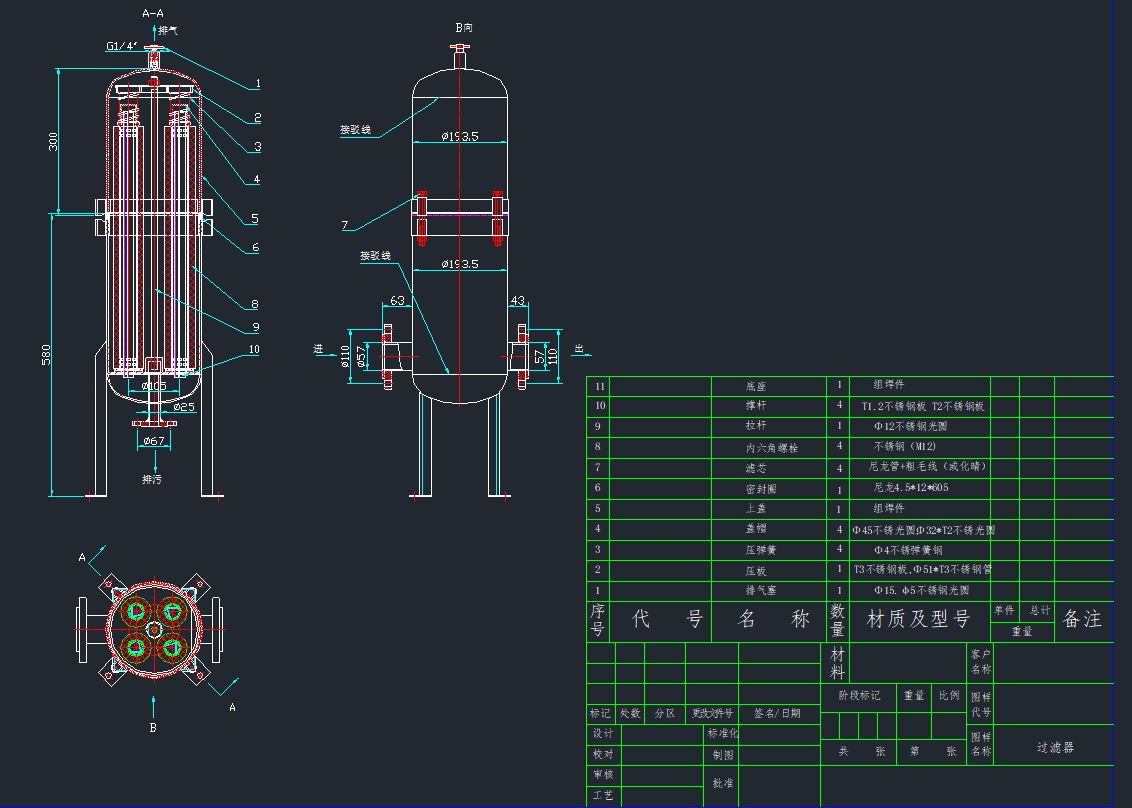1132x808 pixels.
Task: Click the 排污 drain label
Action: point(152,479)
